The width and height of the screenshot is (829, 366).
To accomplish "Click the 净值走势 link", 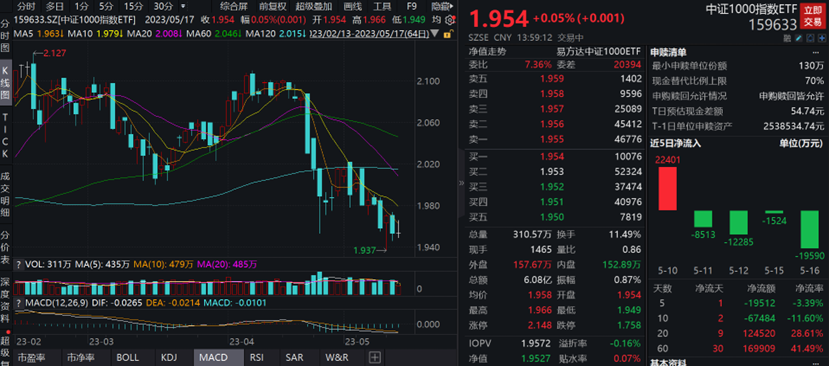I will (487, 52).
